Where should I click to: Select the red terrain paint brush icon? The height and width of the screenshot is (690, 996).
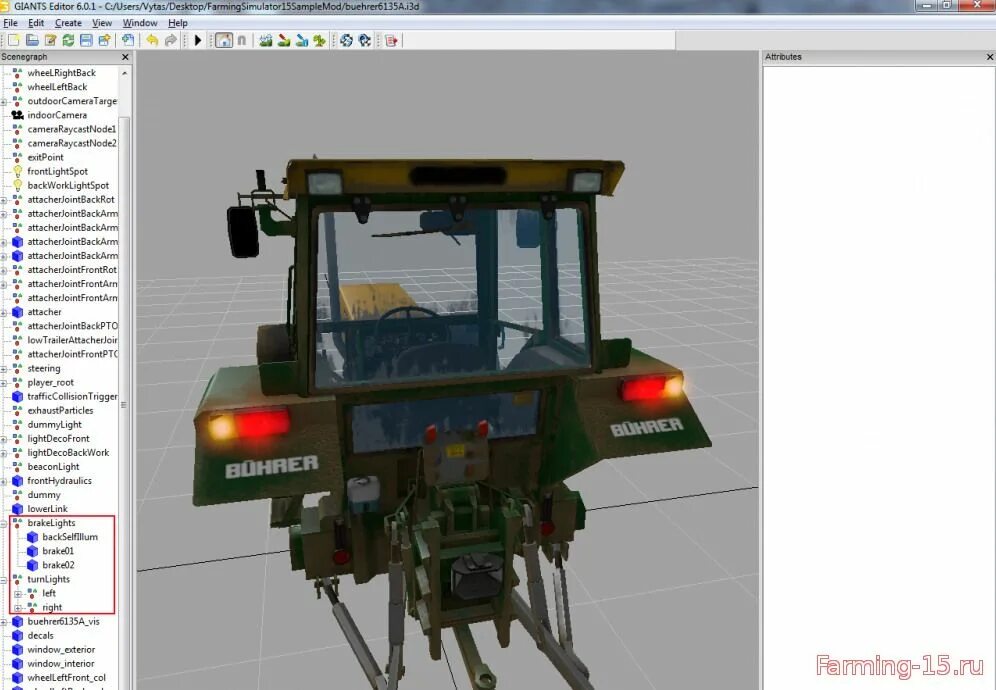tap(284, 41)
